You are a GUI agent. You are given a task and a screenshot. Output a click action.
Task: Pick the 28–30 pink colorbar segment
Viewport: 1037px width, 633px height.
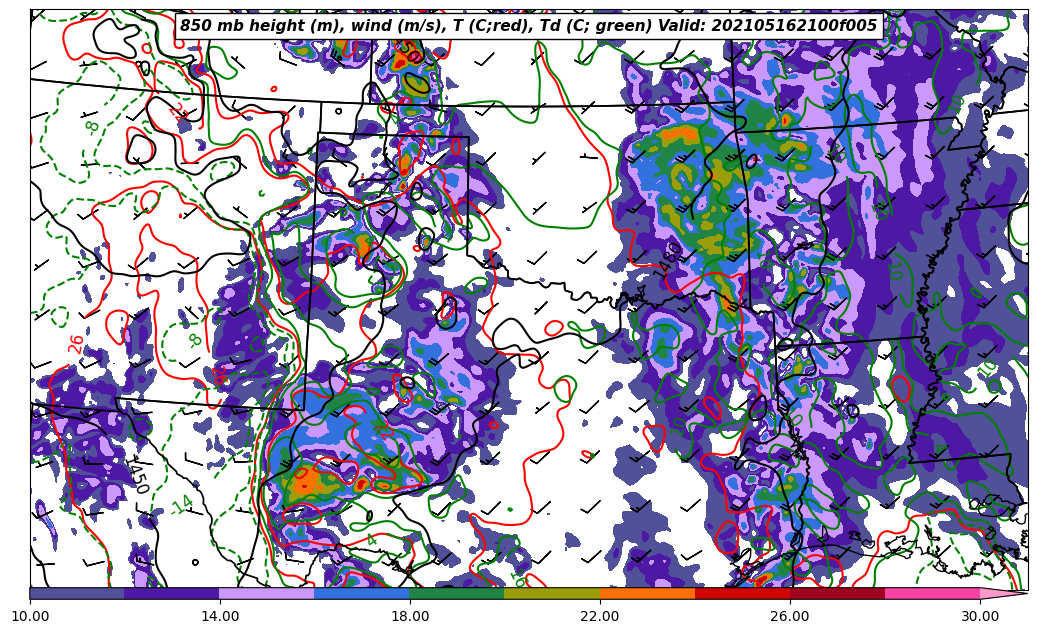pos(933,593)
